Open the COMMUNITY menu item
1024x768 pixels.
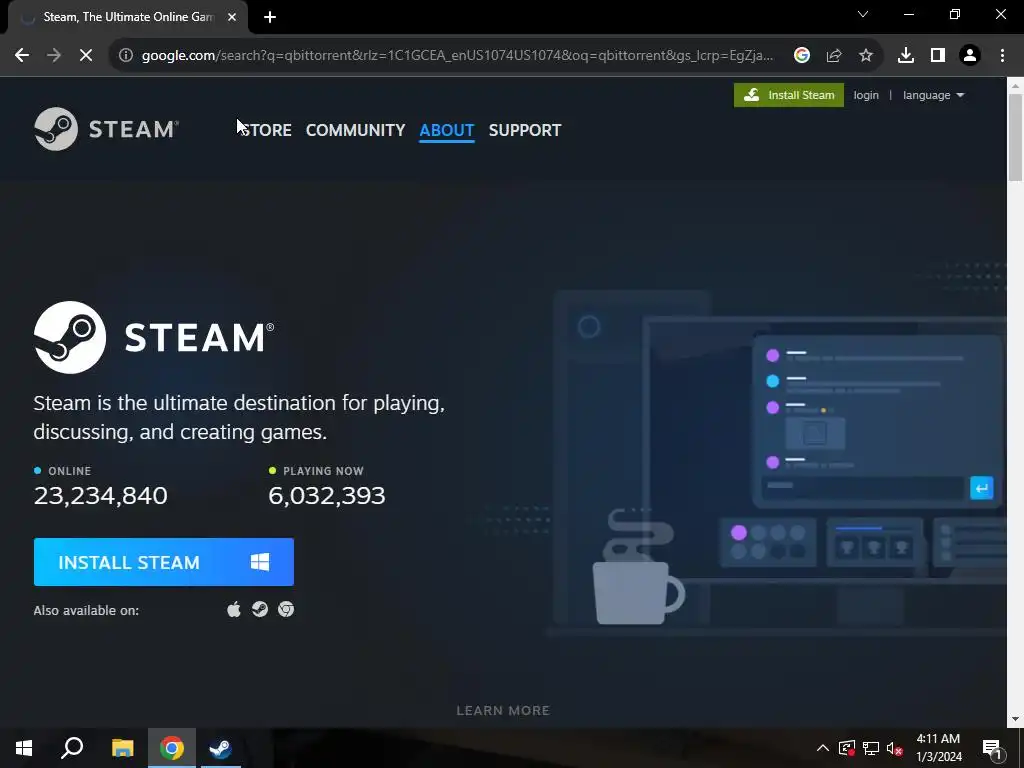tap(355, 130)
